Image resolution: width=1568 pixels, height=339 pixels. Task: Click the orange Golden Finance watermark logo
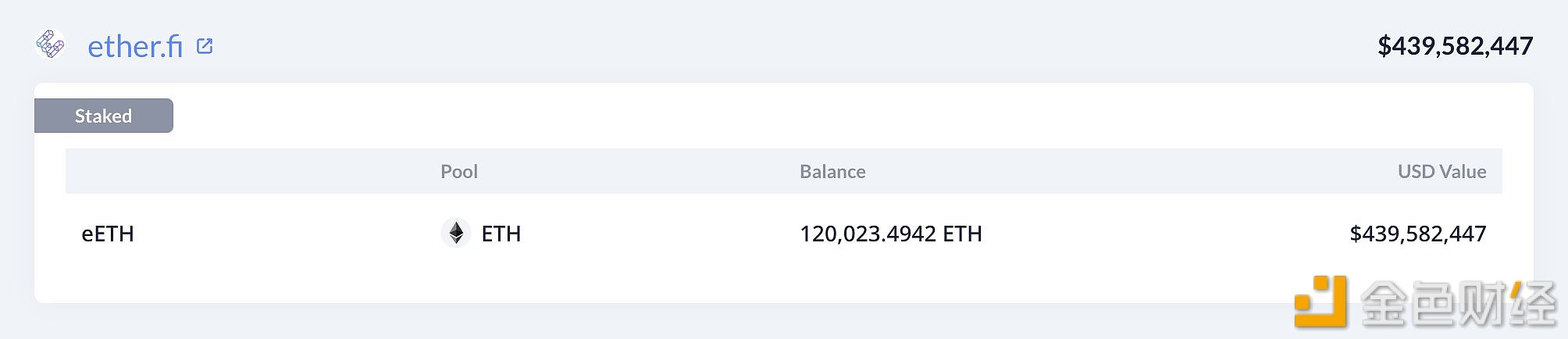click(1320, 302)
